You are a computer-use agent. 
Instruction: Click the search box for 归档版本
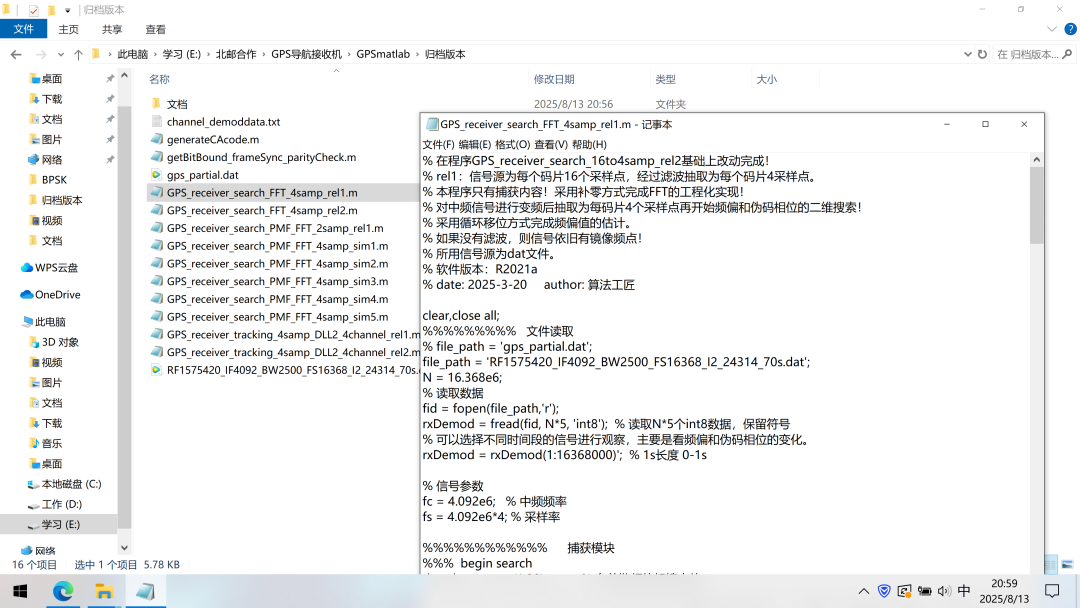(x=1030, y=54)
